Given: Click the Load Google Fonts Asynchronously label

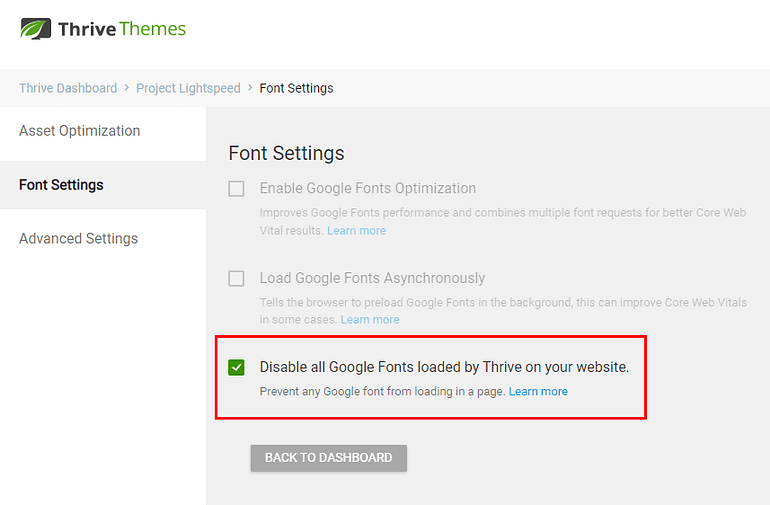Looking at the screenshot, I should (372, 278).
